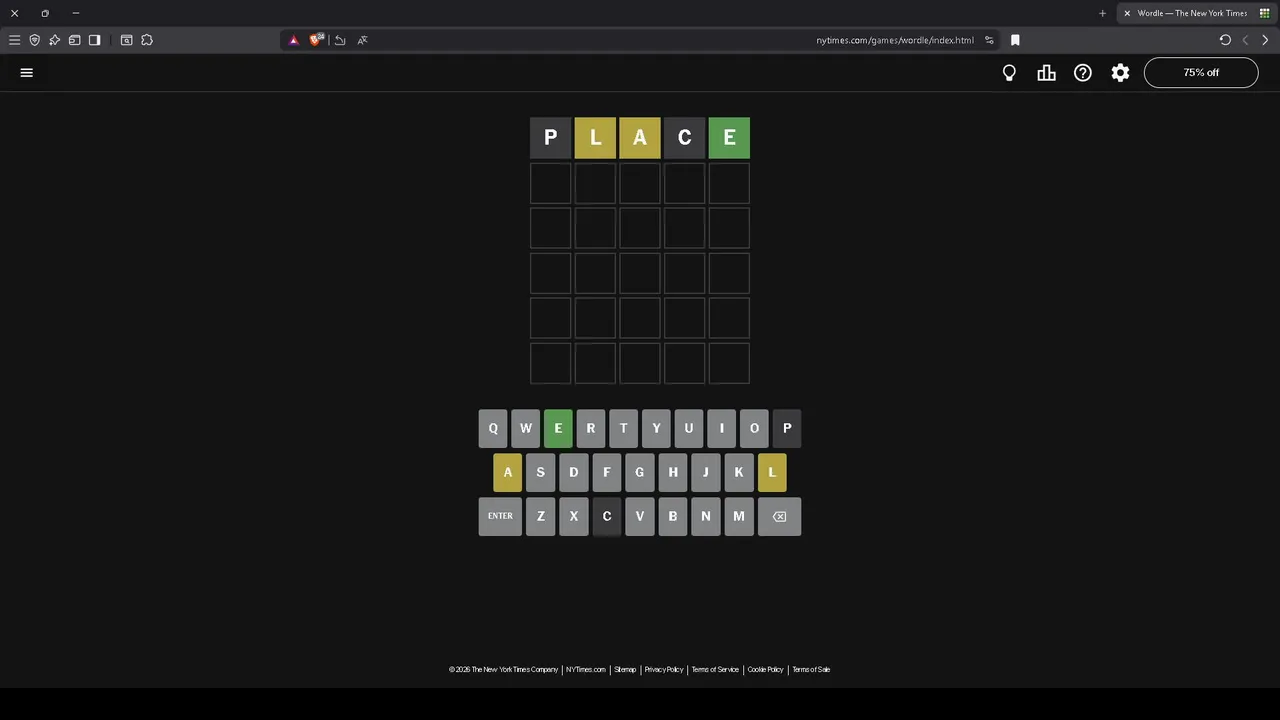Tap the S key
Viewport: 1280px width, 720px height.
pyautogui.click(x=540, y=472)
